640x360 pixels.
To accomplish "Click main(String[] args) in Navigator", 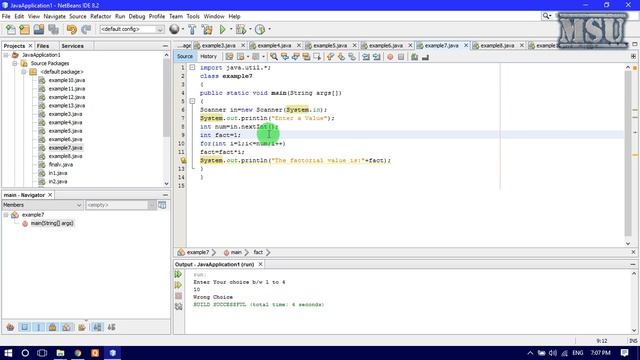I will tap(52, 223).
